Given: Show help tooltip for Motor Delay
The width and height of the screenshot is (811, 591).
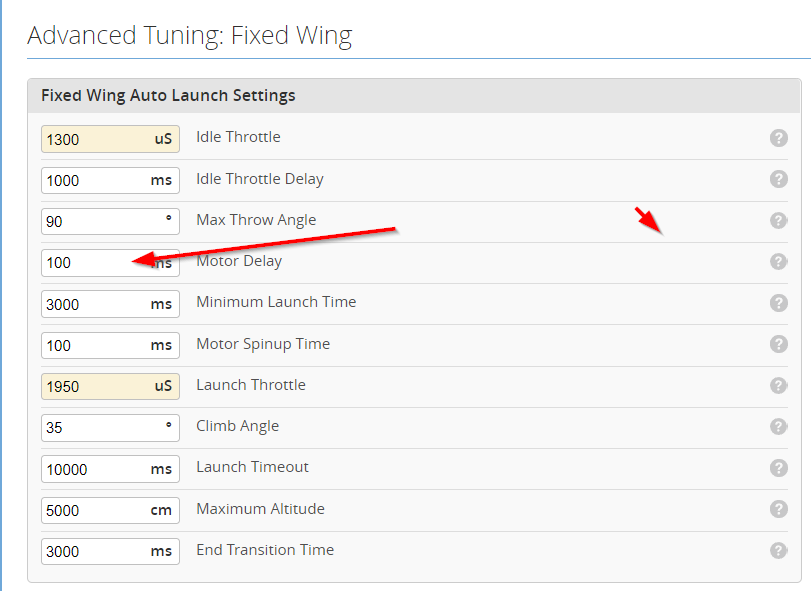Looking at the screenshot, I should click(x=778, y=262).
